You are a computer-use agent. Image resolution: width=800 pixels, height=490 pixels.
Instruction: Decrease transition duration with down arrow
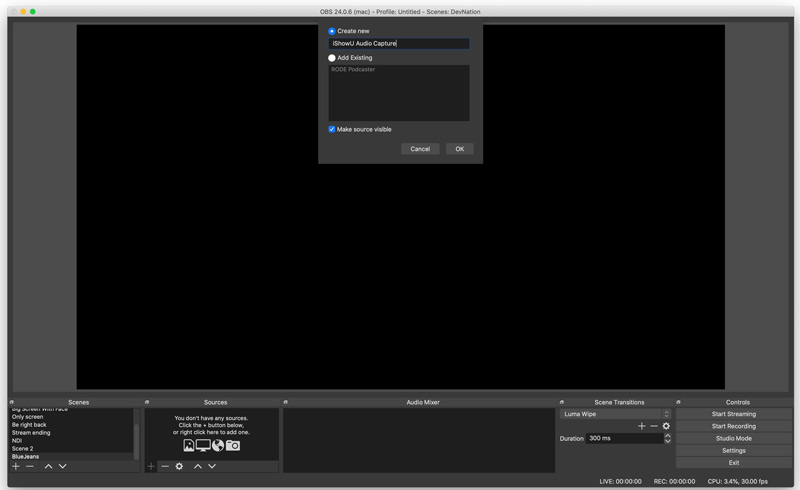[x=667, y=441]
